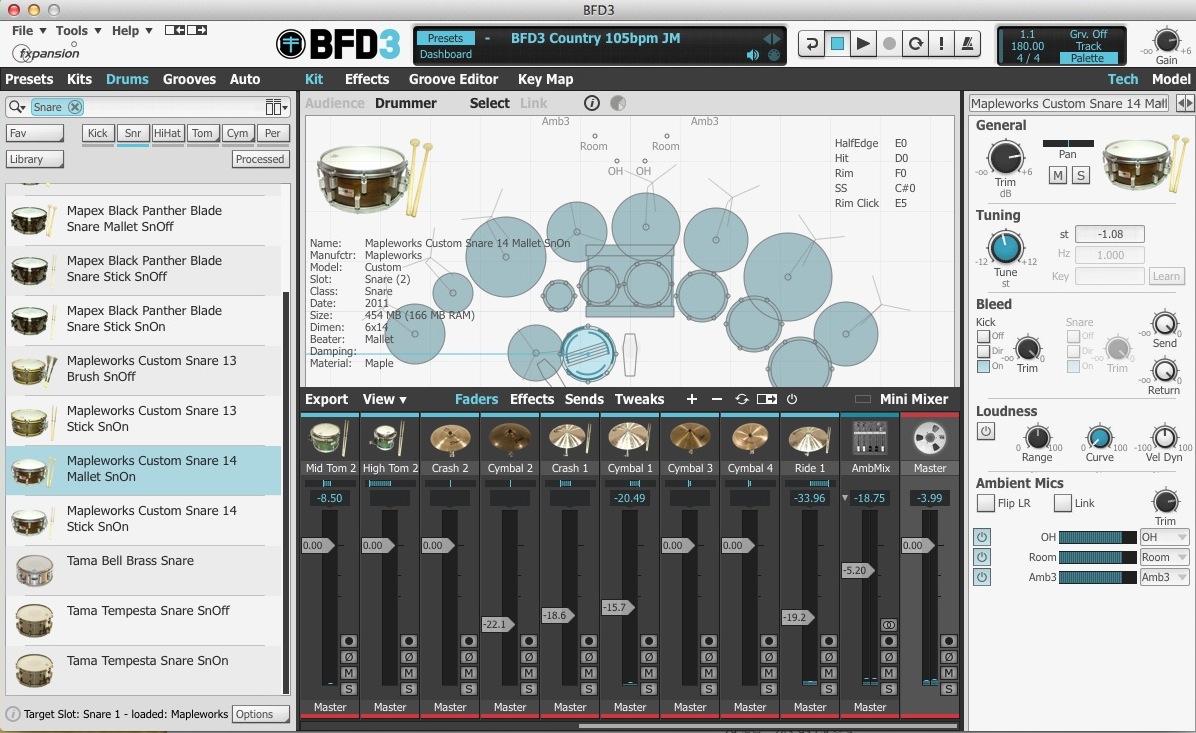The image size is (1196, 733).
Task: Open the Room mic routing dropdown
Action: pyautogui.click(x=1164, y=558)
